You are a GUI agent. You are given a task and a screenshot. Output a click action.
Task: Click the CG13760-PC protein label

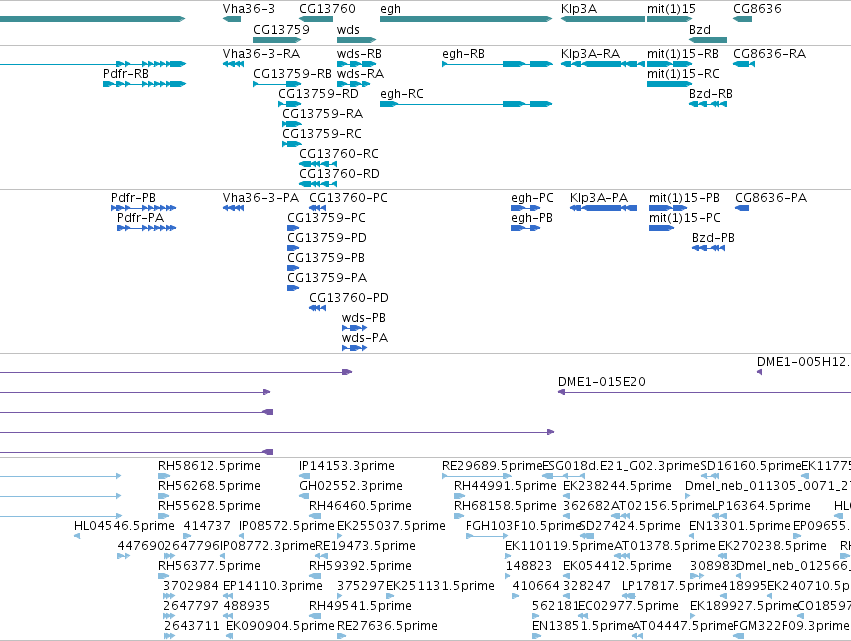tap(348, 198)
